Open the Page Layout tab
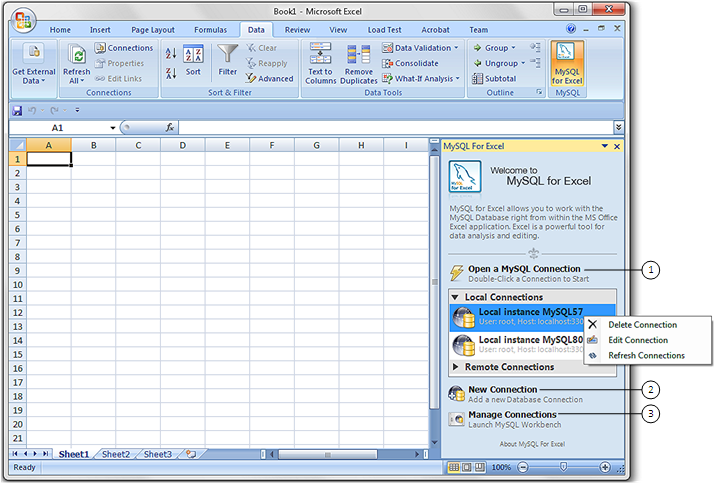Viewport: 715px width, 483px height. click(x=153, y=30)
